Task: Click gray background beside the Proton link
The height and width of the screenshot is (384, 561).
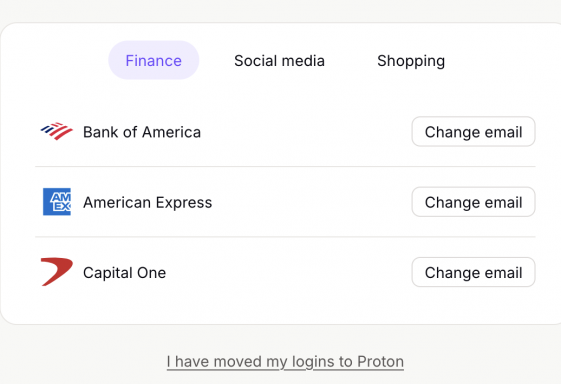Action: pyautogui.click(x=479, y=361)
